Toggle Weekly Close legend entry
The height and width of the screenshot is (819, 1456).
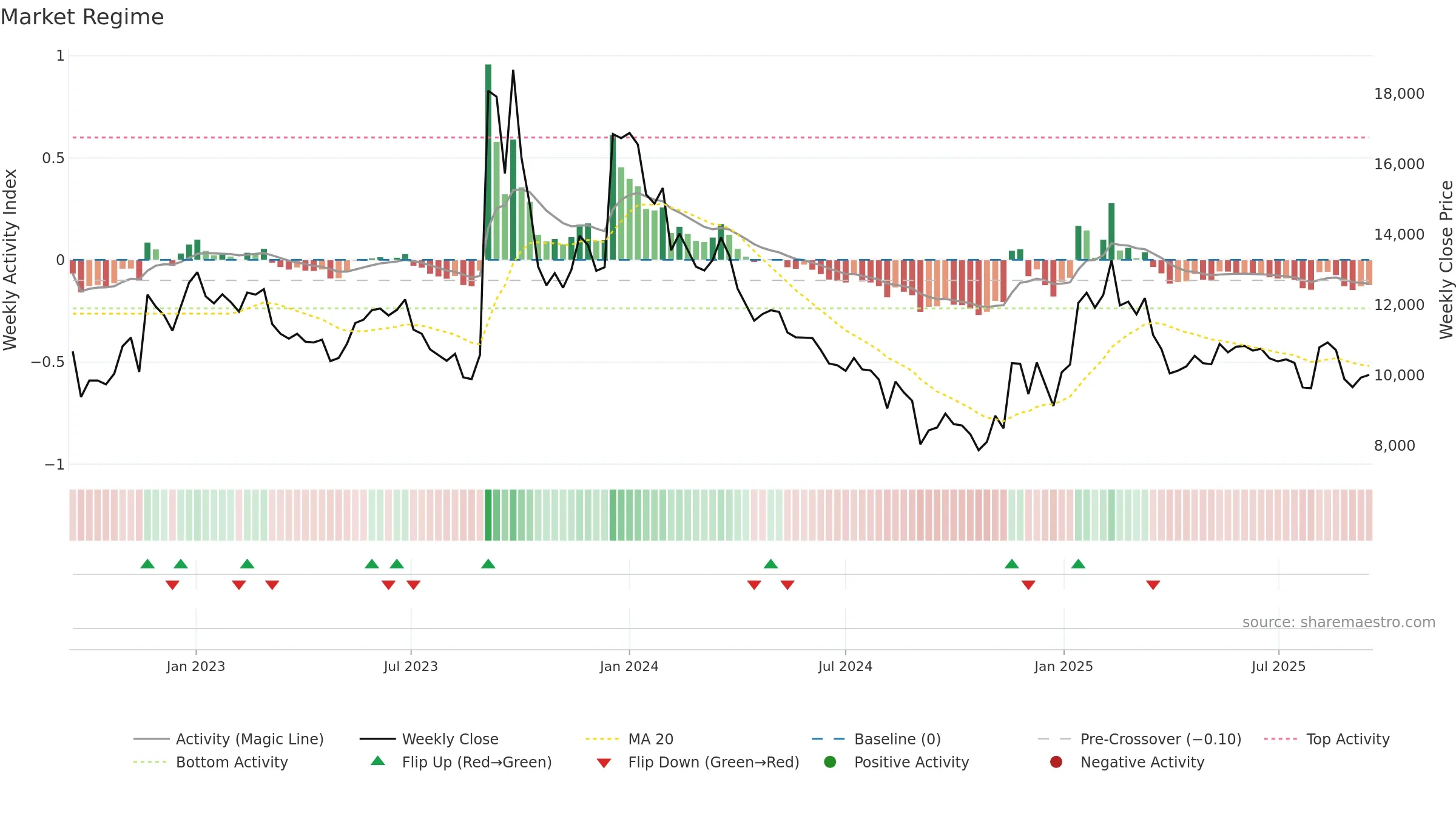click(429, 739)
